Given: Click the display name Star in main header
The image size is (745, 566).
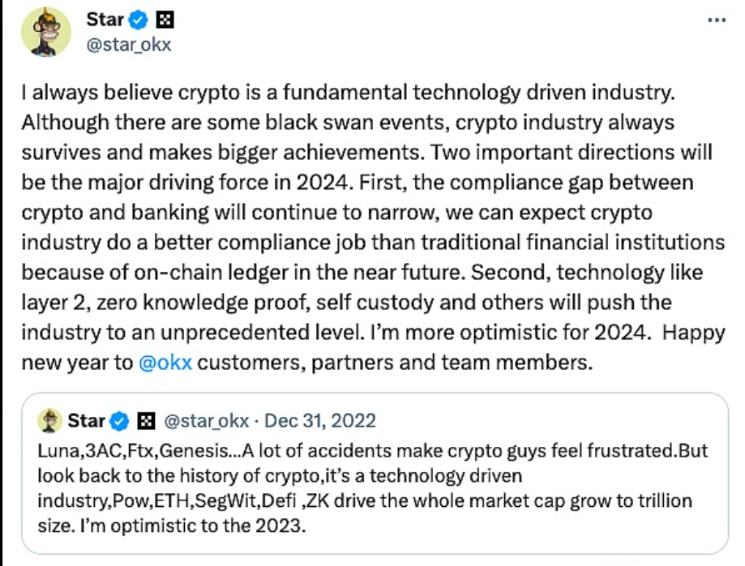Looking at the screenshot, I should point(107,20).
